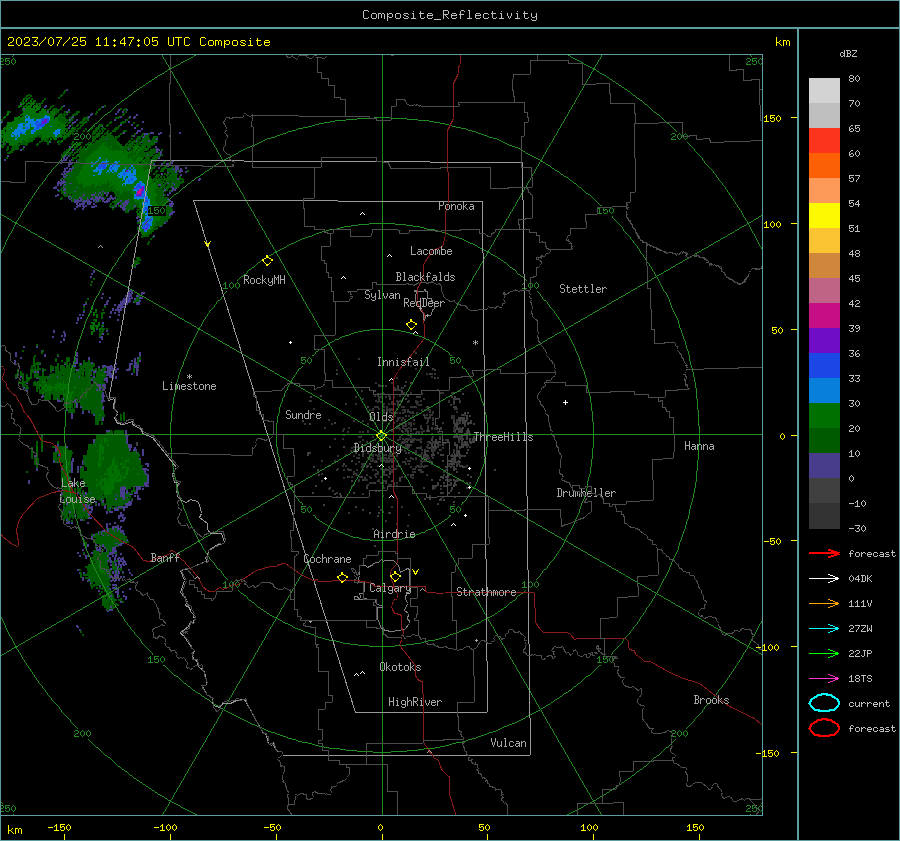Select the cyan current ellipse icon
The image size is (900, 841).
point(824,703)
